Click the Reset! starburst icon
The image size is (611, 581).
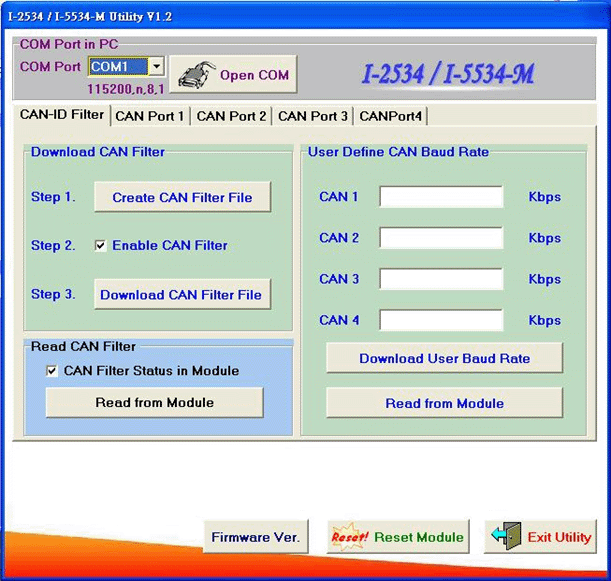point(349,537)
